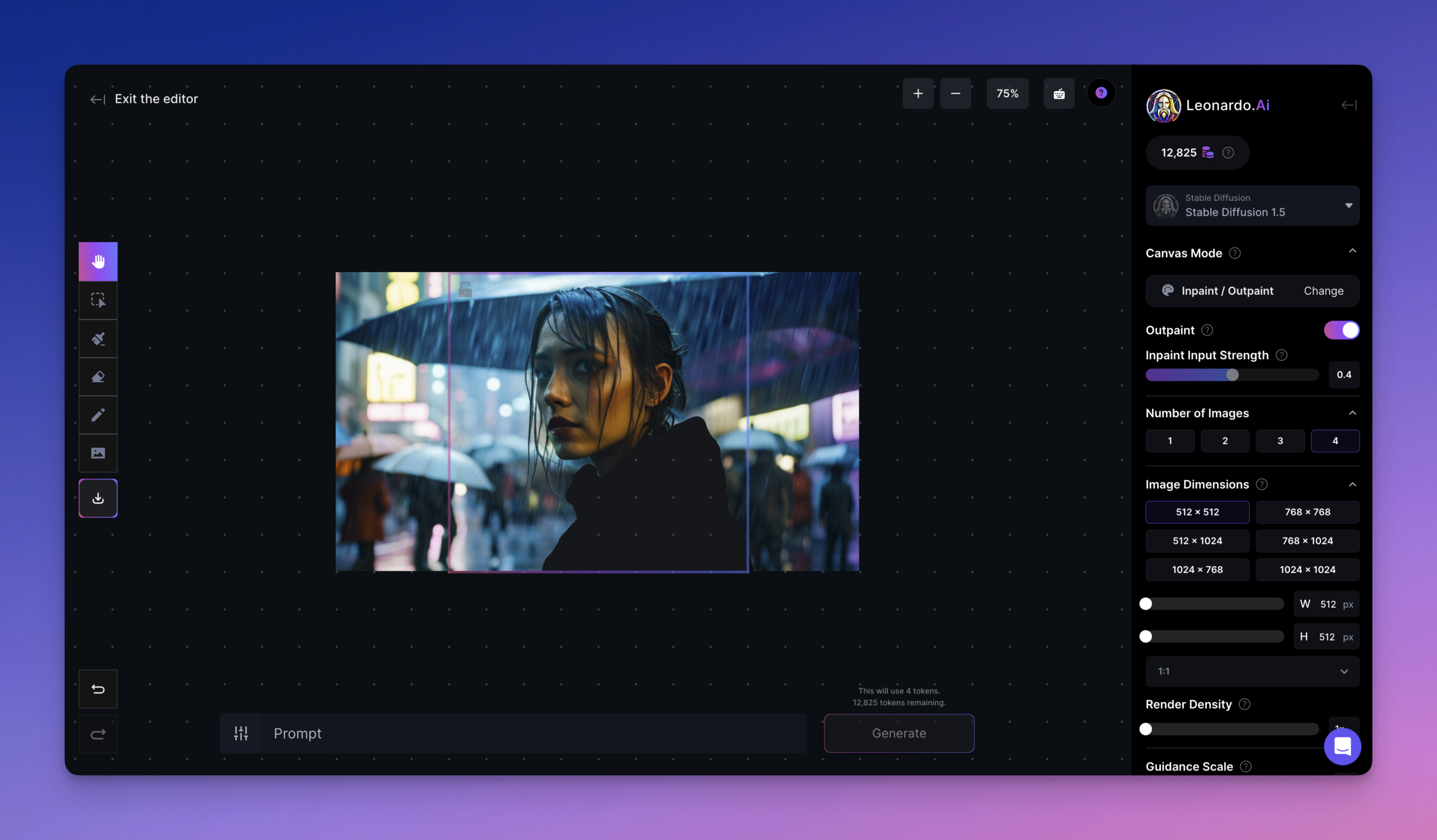Show Render Density help tooltip
This screenshot has height=840, width=1437.
[1245, 704]
